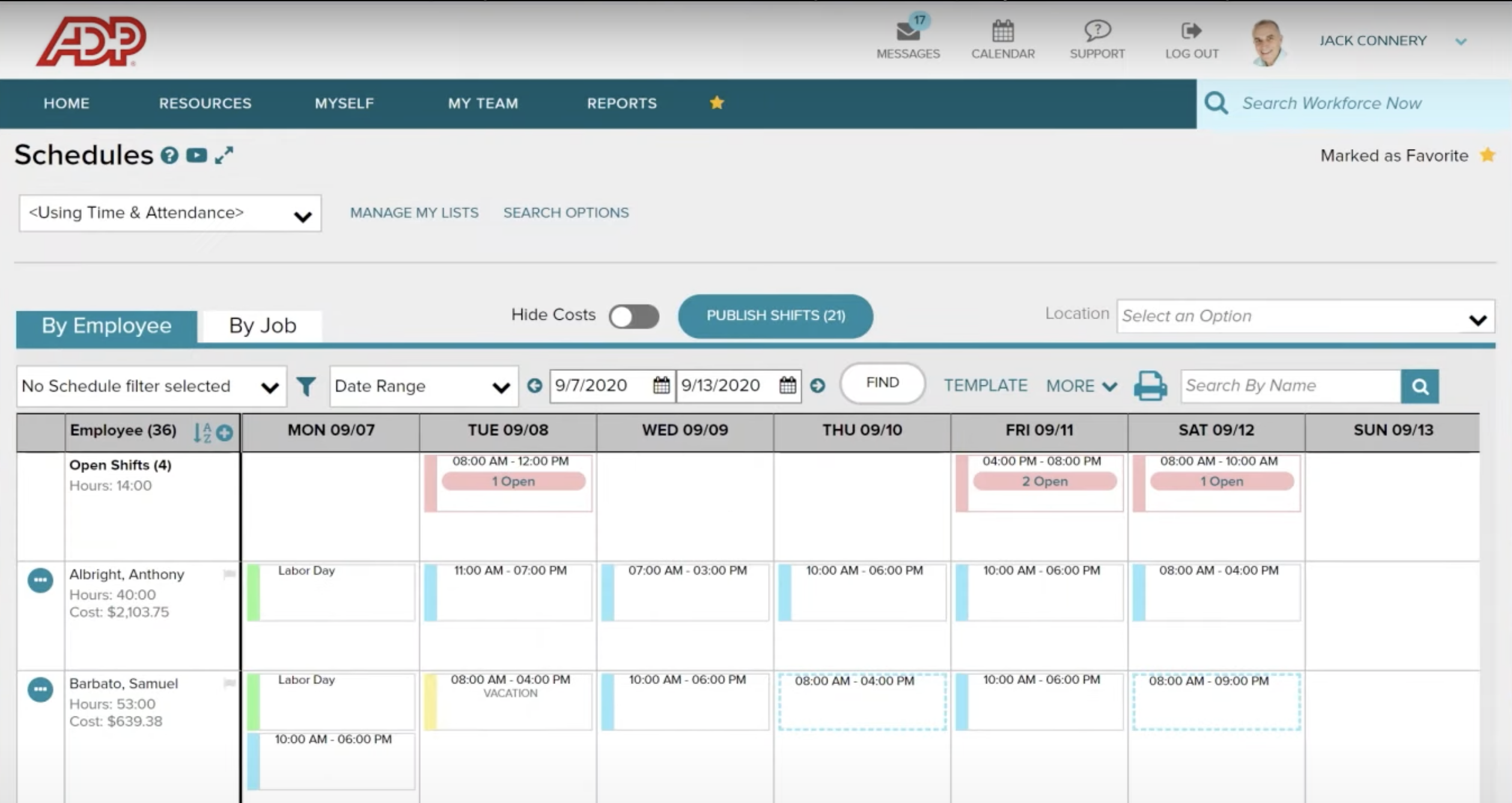The image size is (1512, 803).
Task: Click the Support chat bubble icon
Action: click(1097, 30)
